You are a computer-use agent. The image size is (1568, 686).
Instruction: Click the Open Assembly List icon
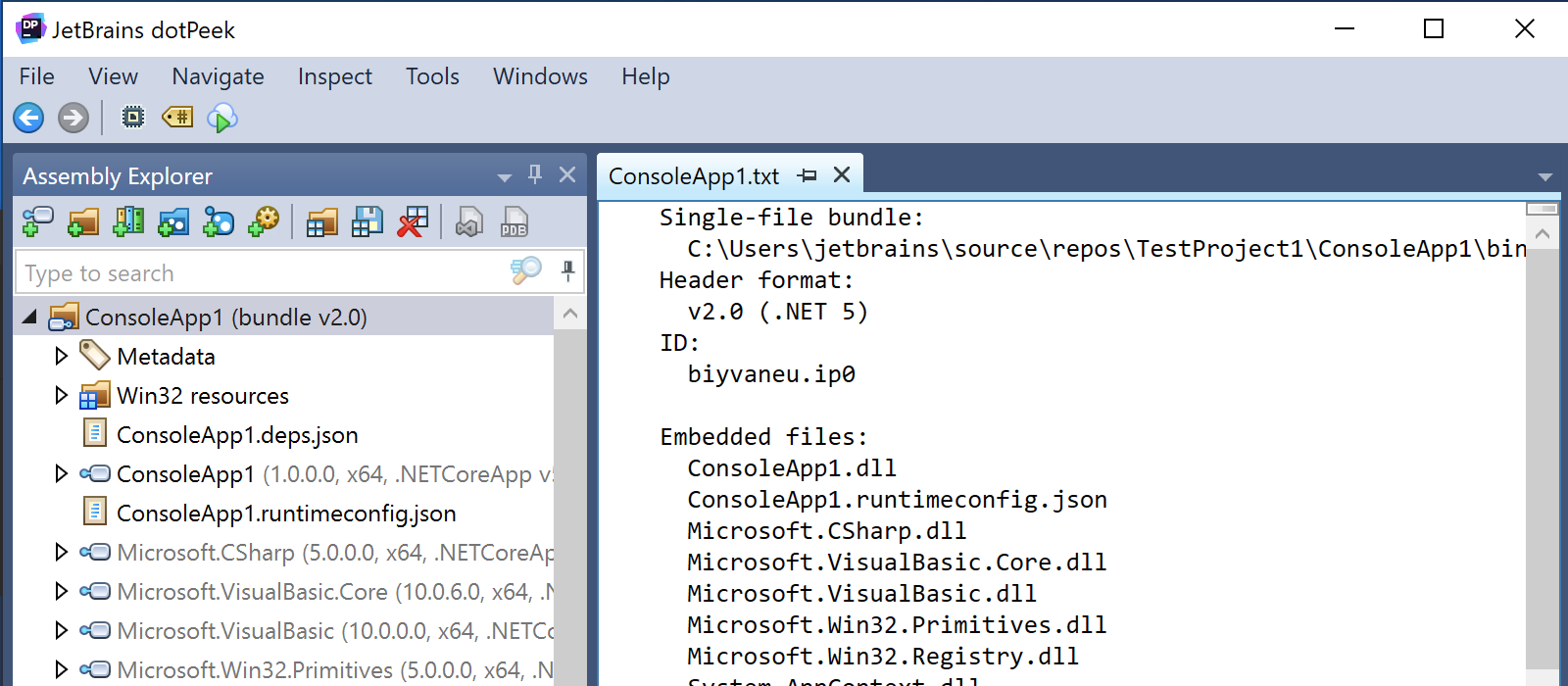pos(321,222)
